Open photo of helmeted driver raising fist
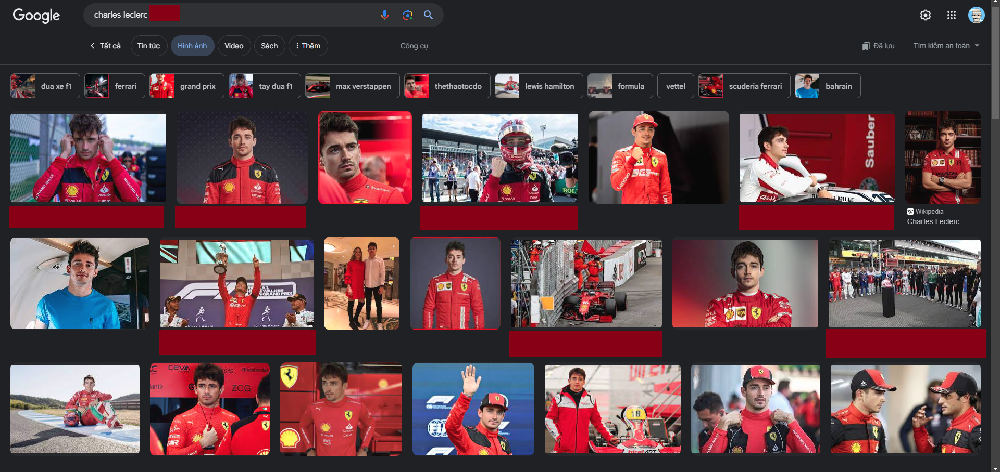 pyautogui.click(x=500, y=158)
